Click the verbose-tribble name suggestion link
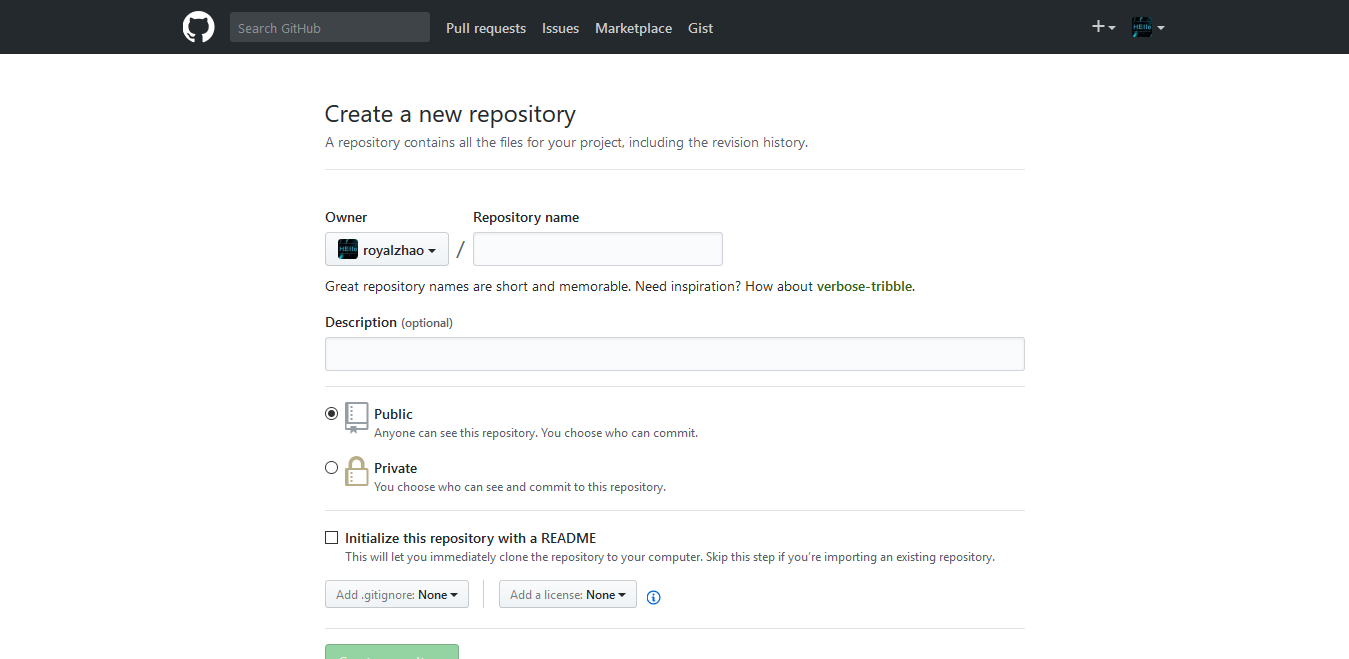1349x659 pixels. [864, 286]
